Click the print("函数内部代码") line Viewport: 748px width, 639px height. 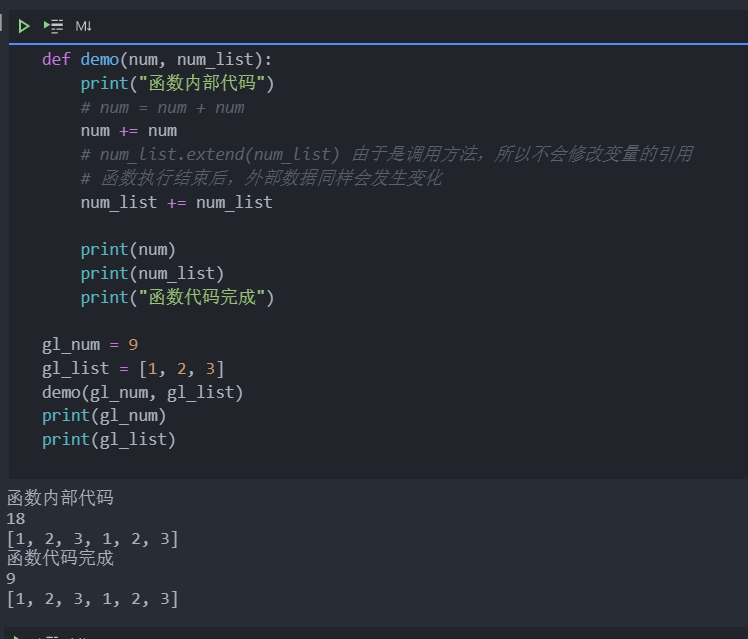pyautogui.click(x=177, y=83)
